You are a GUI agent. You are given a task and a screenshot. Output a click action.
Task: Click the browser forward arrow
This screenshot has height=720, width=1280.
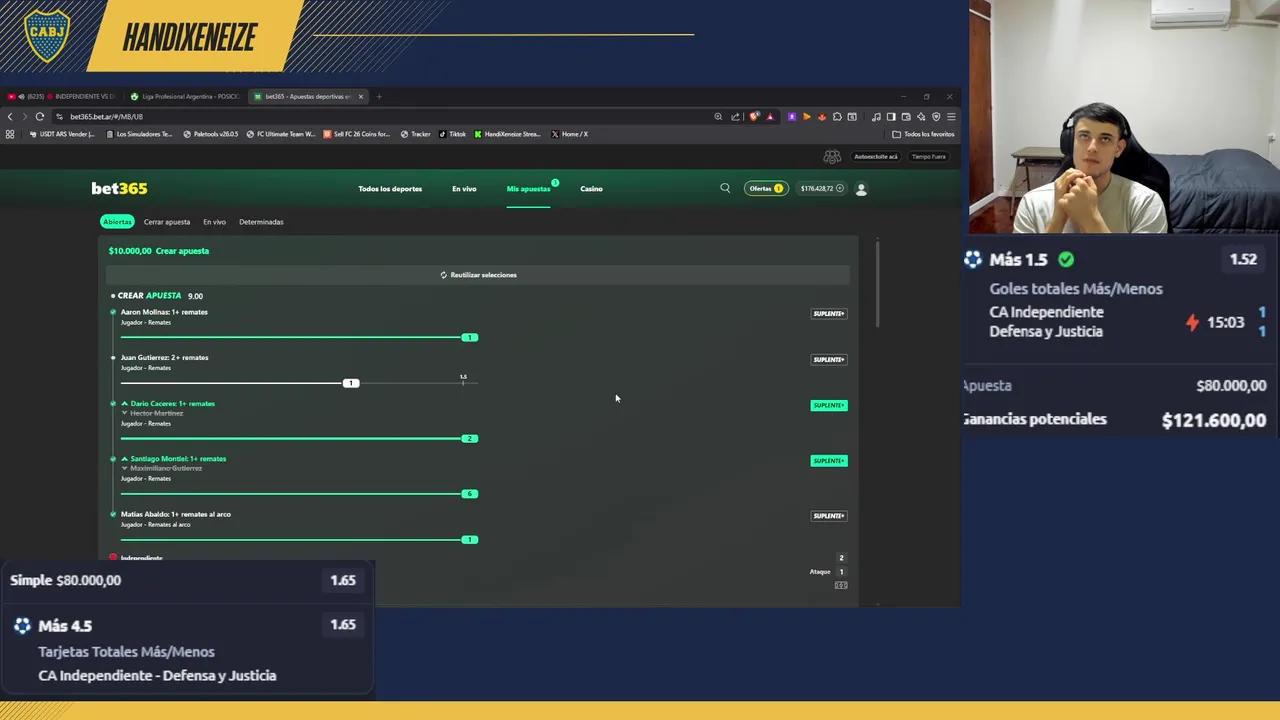pos(25,116)
